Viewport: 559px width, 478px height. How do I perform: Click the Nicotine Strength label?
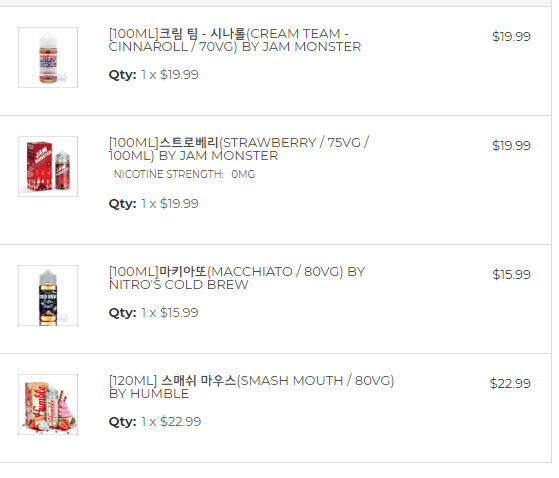coord(168,174)
